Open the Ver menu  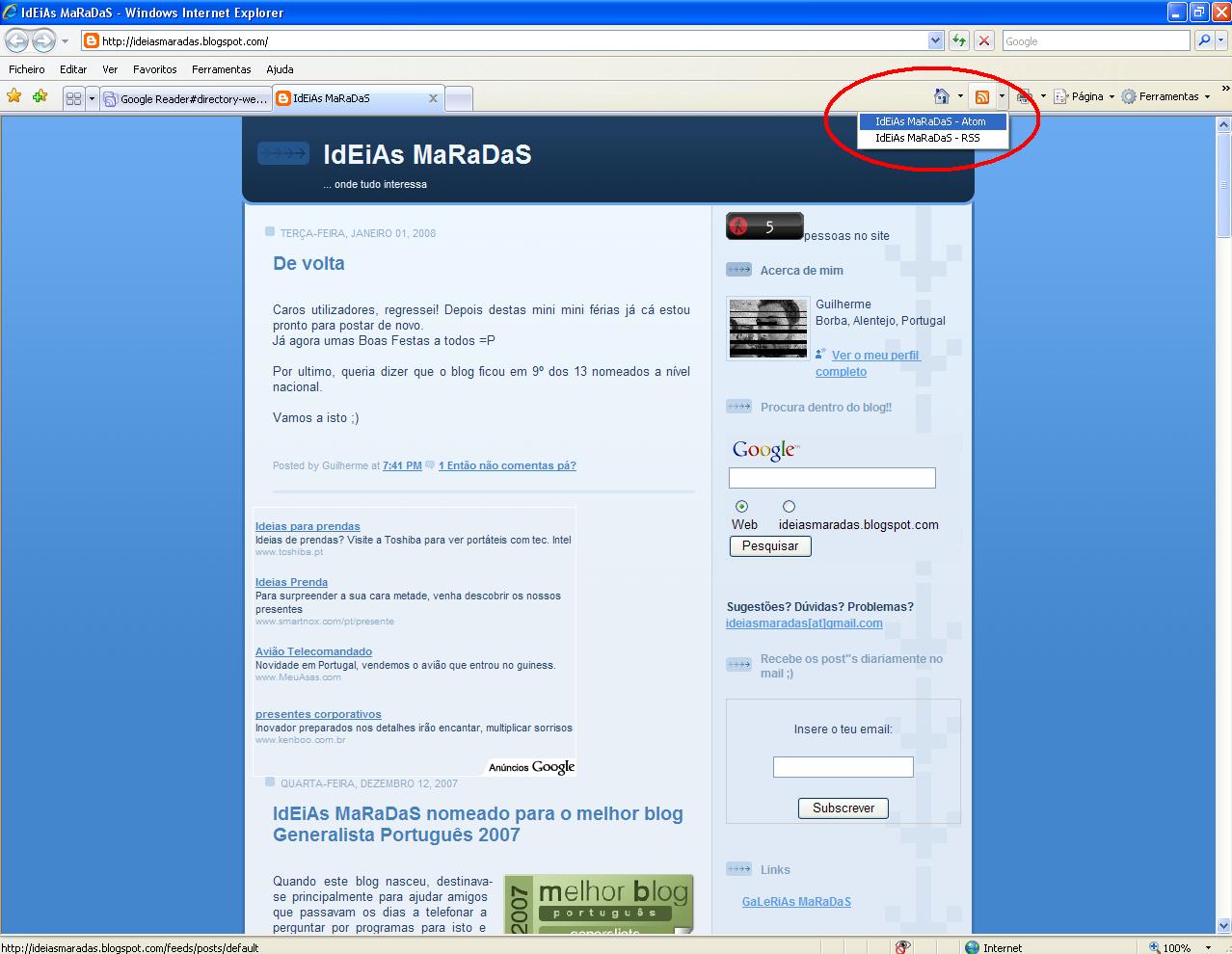110,69
